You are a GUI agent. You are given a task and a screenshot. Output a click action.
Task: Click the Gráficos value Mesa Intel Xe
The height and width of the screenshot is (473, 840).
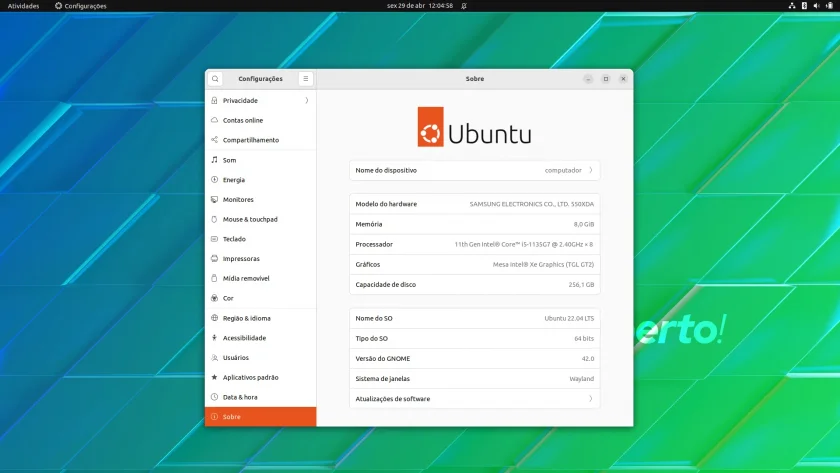point(543,264)
